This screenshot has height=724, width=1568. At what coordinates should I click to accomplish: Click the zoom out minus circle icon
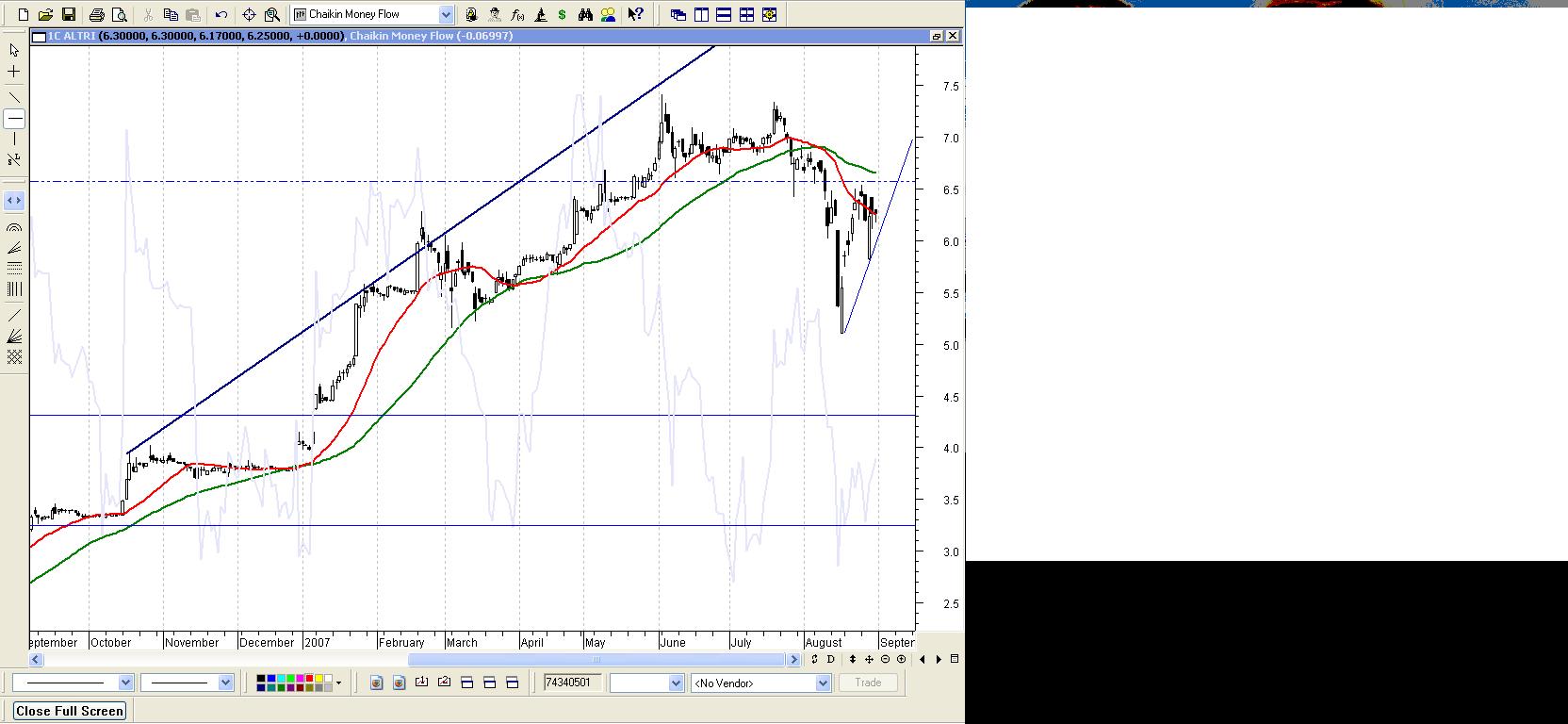click(885, 659)
